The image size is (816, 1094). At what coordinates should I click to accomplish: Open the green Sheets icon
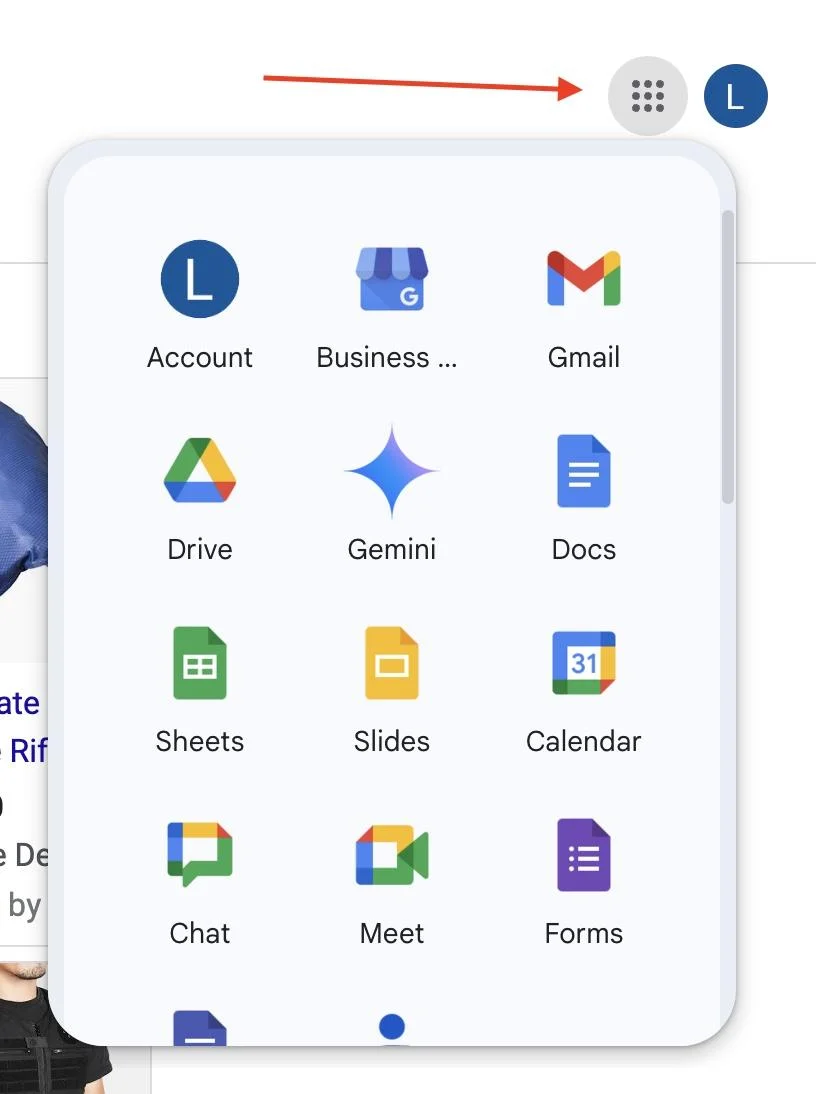pyautogui.click(x=200, y=663)
